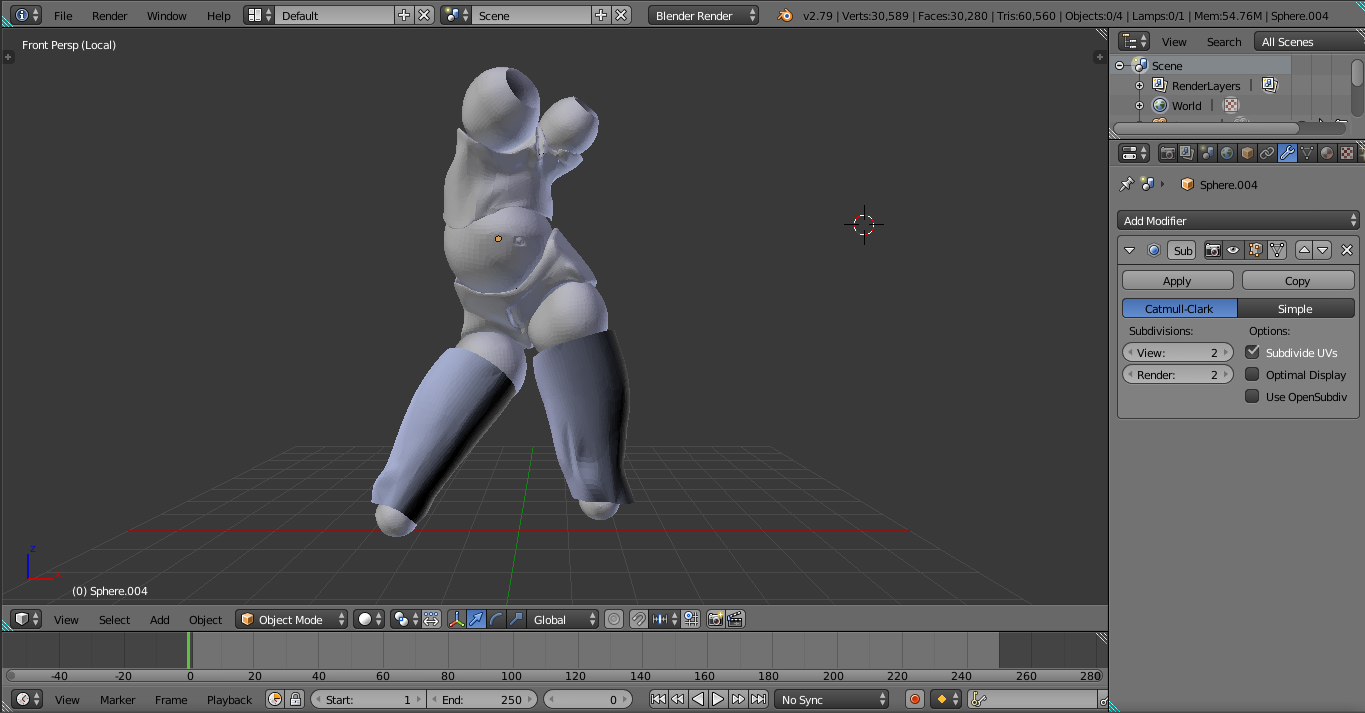Open the Render menu in the top bar
Screen dimensions: 1365x713
click(109, 16)
